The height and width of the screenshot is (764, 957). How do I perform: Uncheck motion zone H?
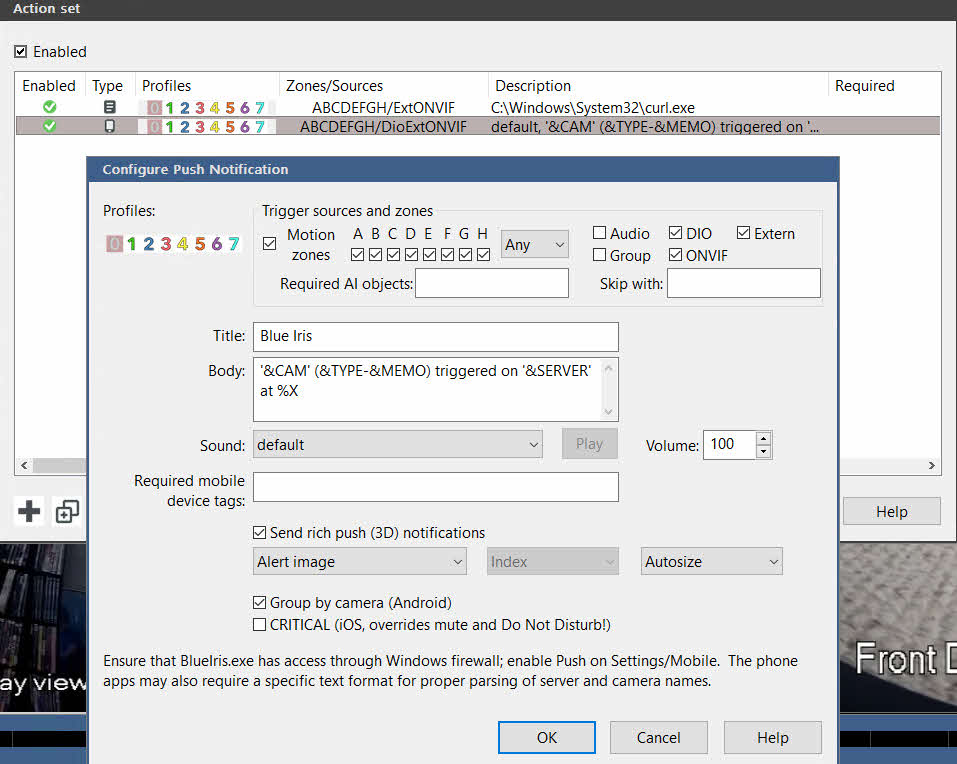coord(483,254)
